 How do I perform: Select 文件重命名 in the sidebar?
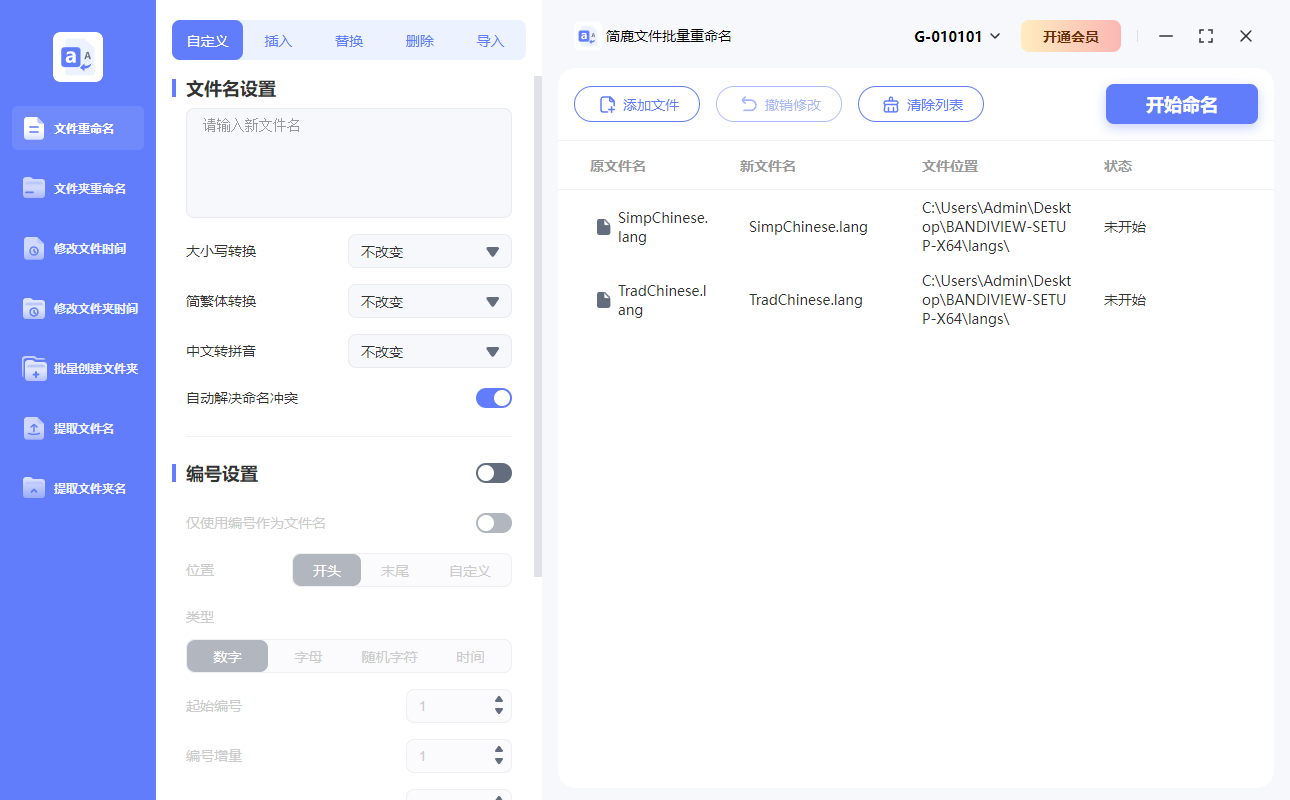(77, 128)
